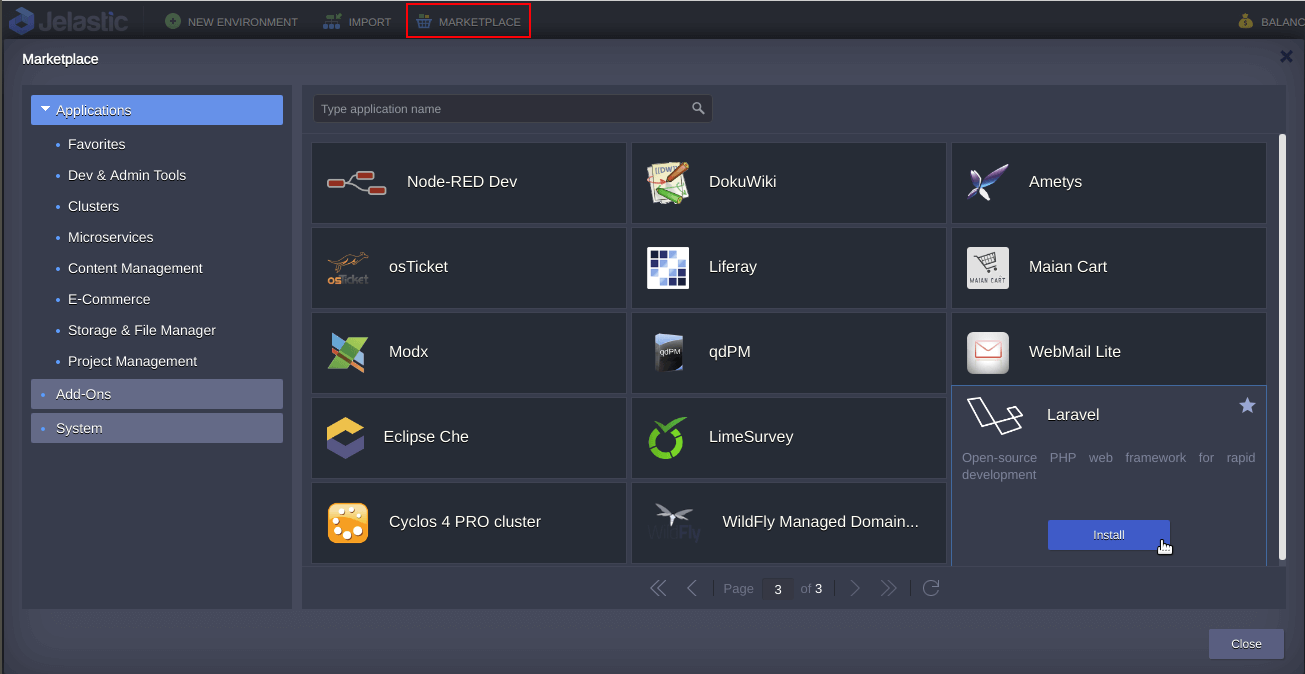
Task: Open the Import toolbar option
Action: coord(357,21)
